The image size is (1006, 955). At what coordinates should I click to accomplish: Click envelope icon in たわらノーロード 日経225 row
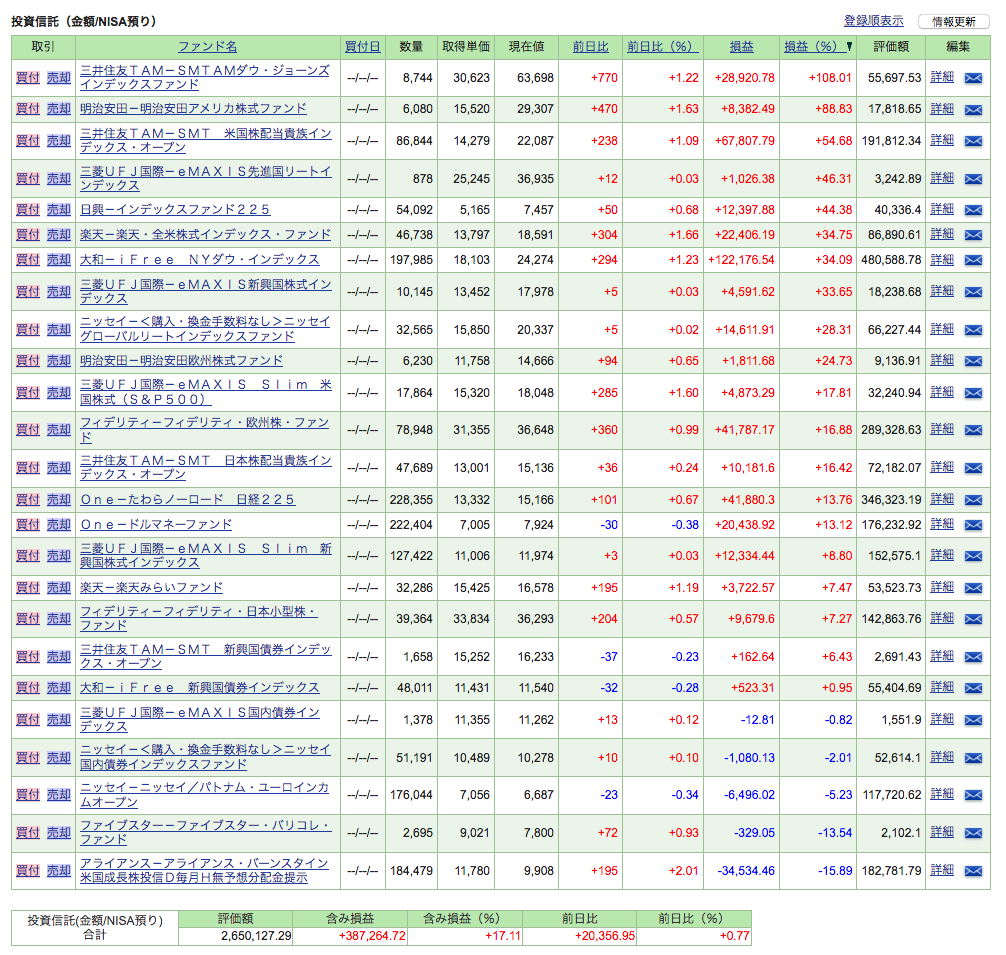coord(973,500)
